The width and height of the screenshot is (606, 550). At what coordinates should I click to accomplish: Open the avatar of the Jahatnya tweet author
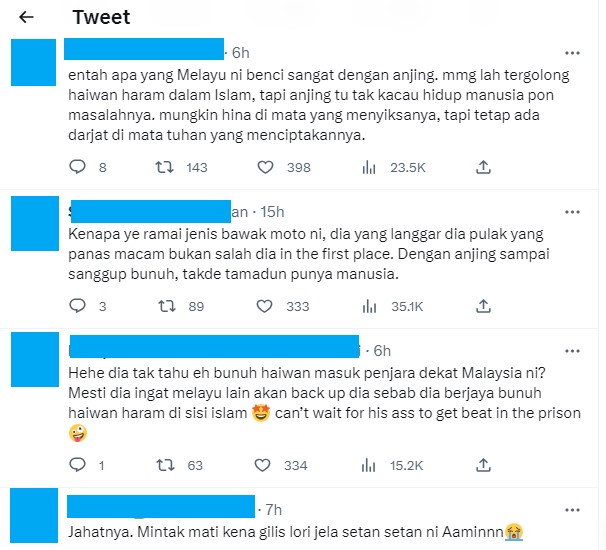34,515
